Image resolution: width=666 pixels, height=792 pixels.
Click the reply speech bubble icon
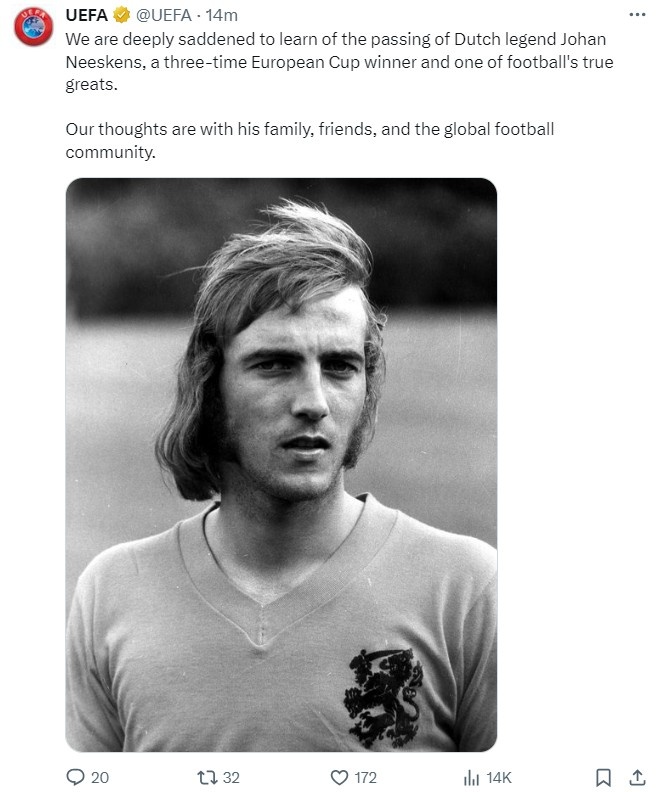(x=75, y=777)
